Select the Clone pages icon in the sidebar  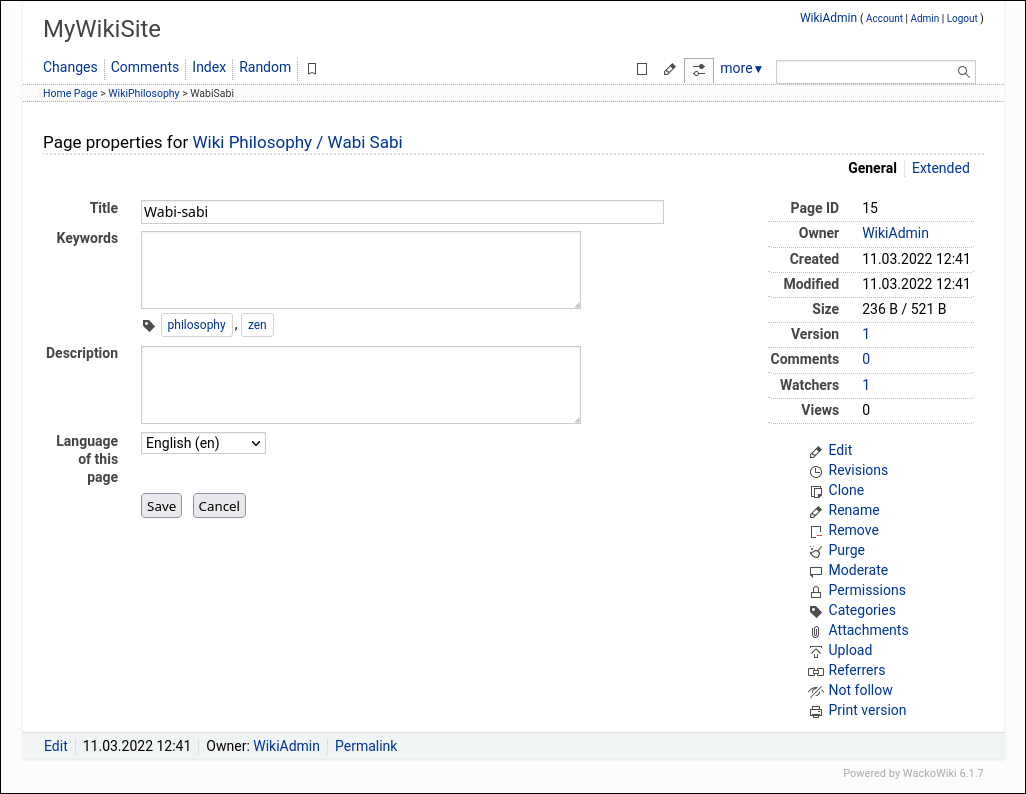pyautogui.click(x=816, y=490)
